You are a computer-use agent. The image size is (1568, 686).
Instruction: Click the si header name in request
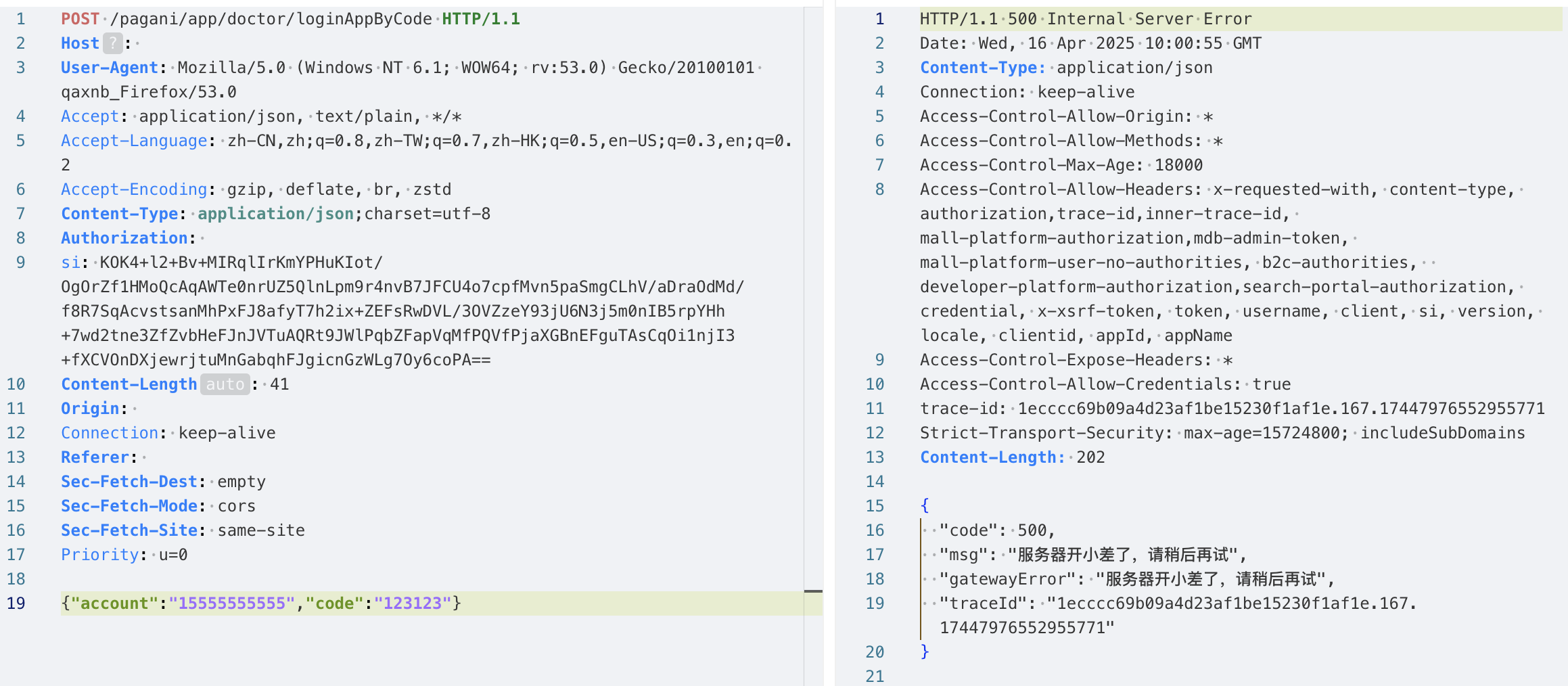point(70,262)
